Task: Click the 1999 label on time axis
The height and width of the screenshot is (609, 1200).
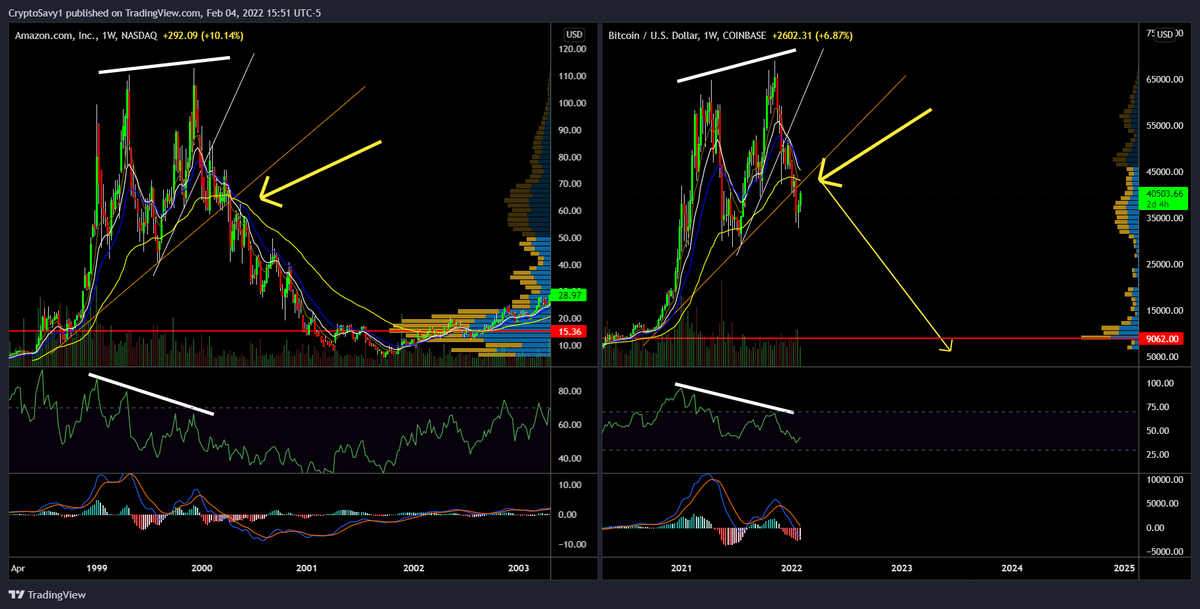Action: [97, 568]
